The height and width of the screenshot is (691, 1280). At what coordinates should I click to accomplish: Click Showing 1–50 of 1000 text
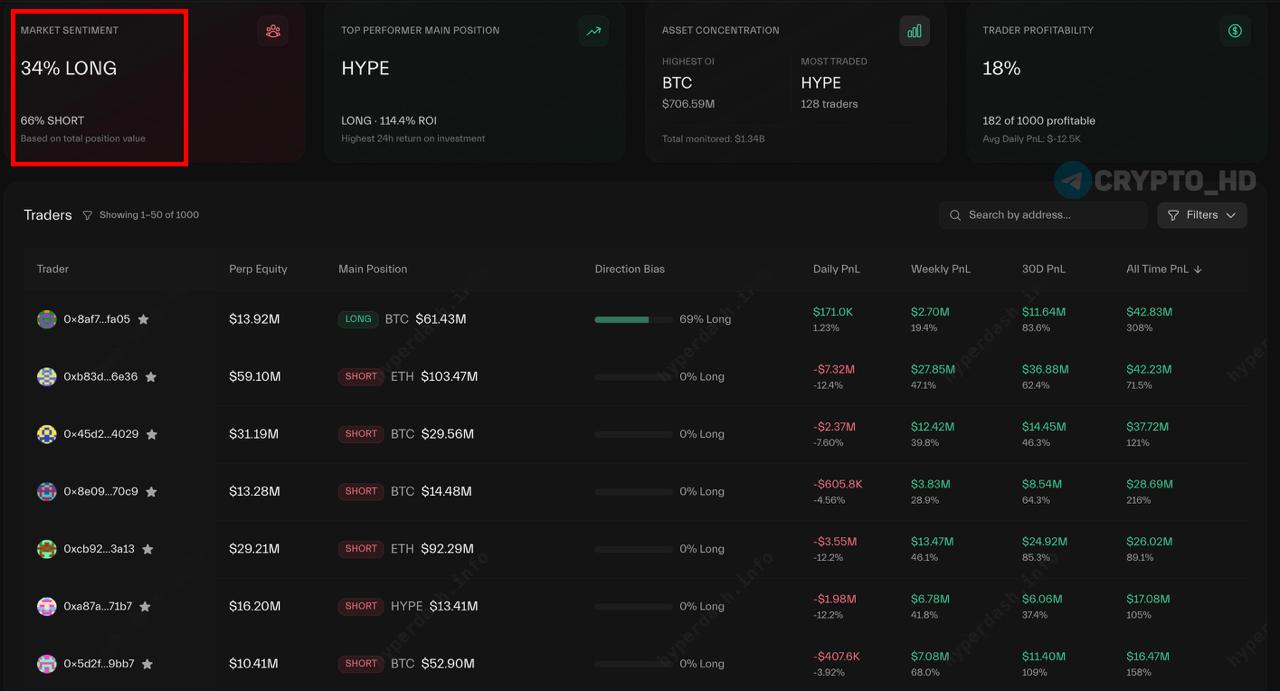point(149,215)
